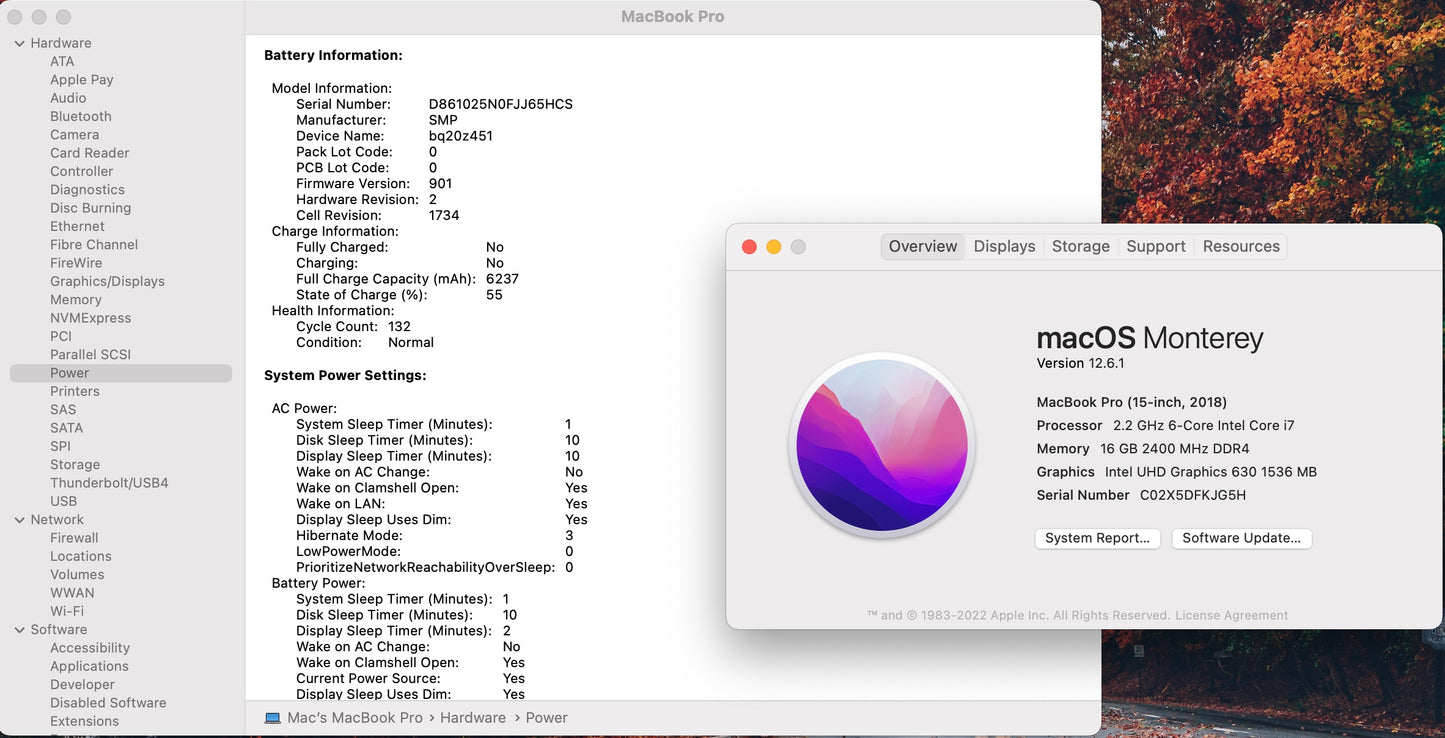Image resolution: width=1445 pixels, height=738 pixels.
Task: Select Firewall under the Network section
Action: click(73, 537)
